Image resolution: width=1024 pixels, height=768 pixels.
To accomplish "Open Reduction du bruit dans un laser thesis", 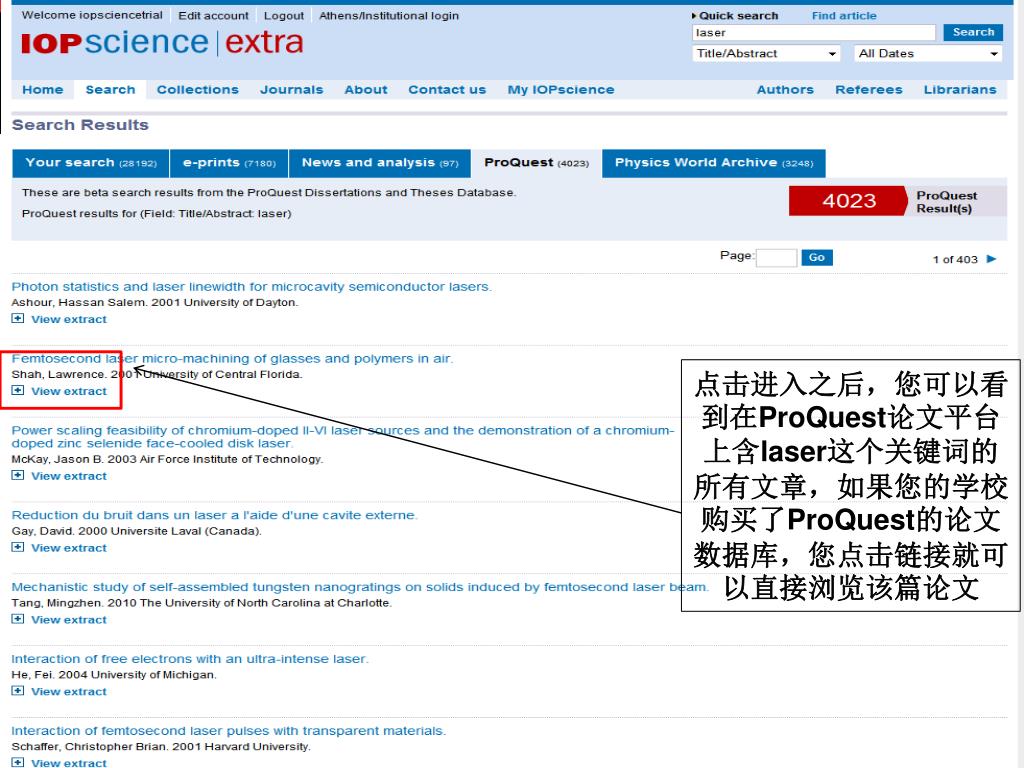I will tap(214, 515).
